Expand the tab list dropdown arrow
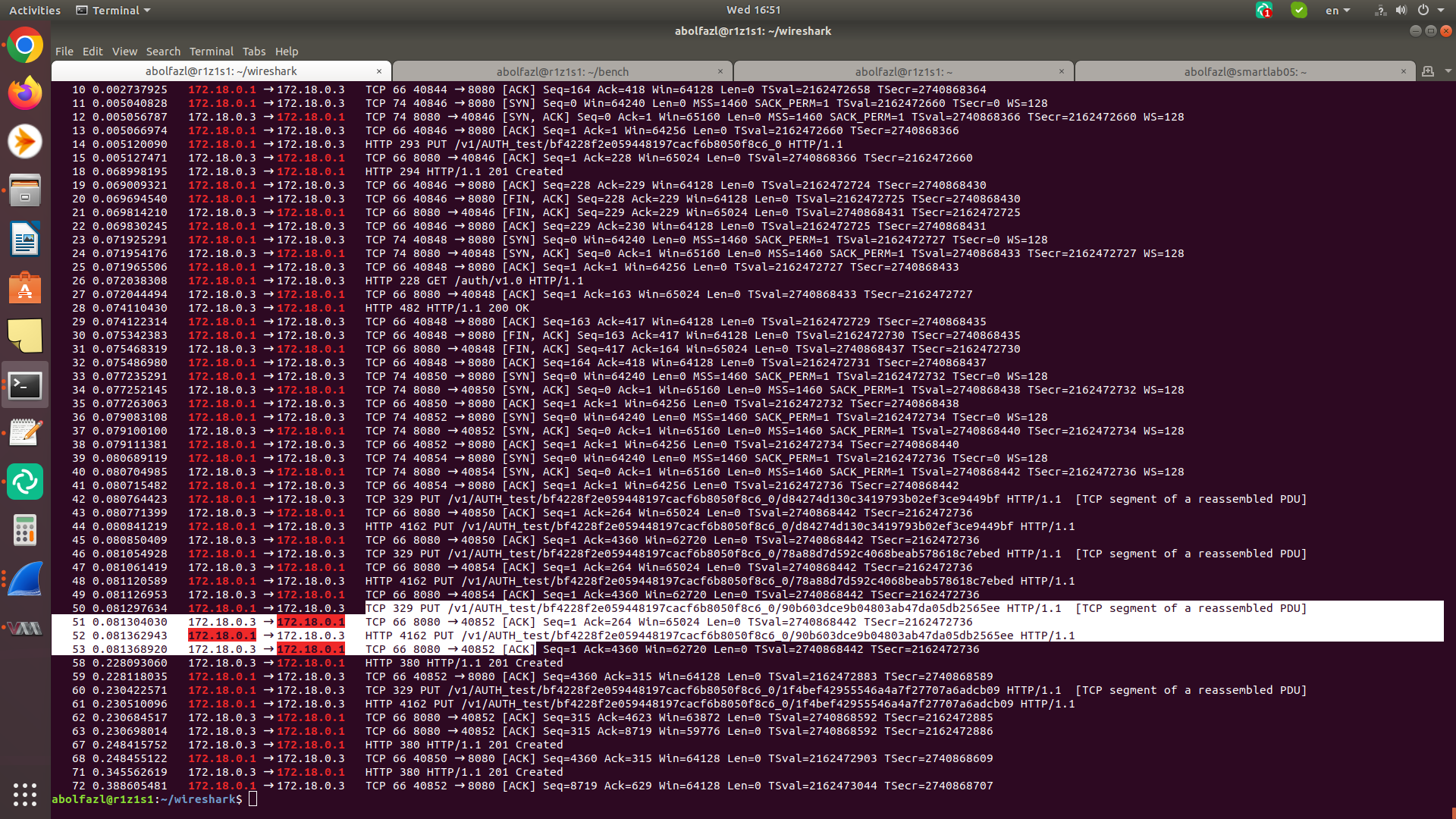Image resolution: width=1456 pixels, height=819 pixels. [1448, 71]
